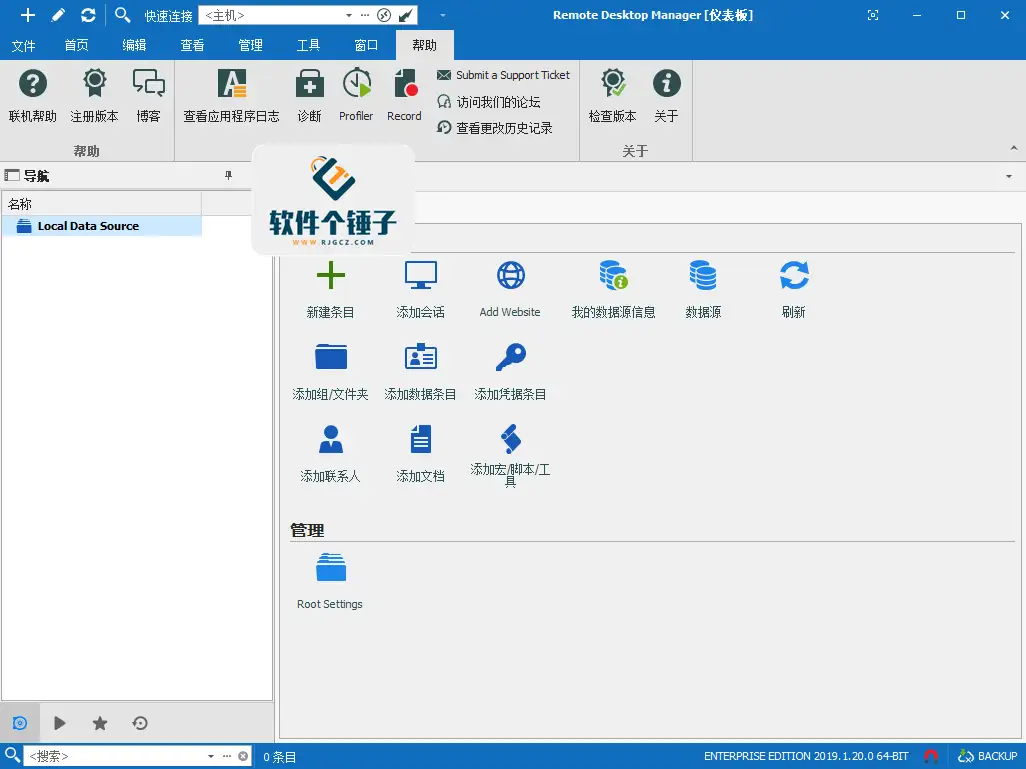The height and width of the screenshot is (769, 1026).
Task: Click the quick-search magnifier in title bar
Action: point(122,14)
